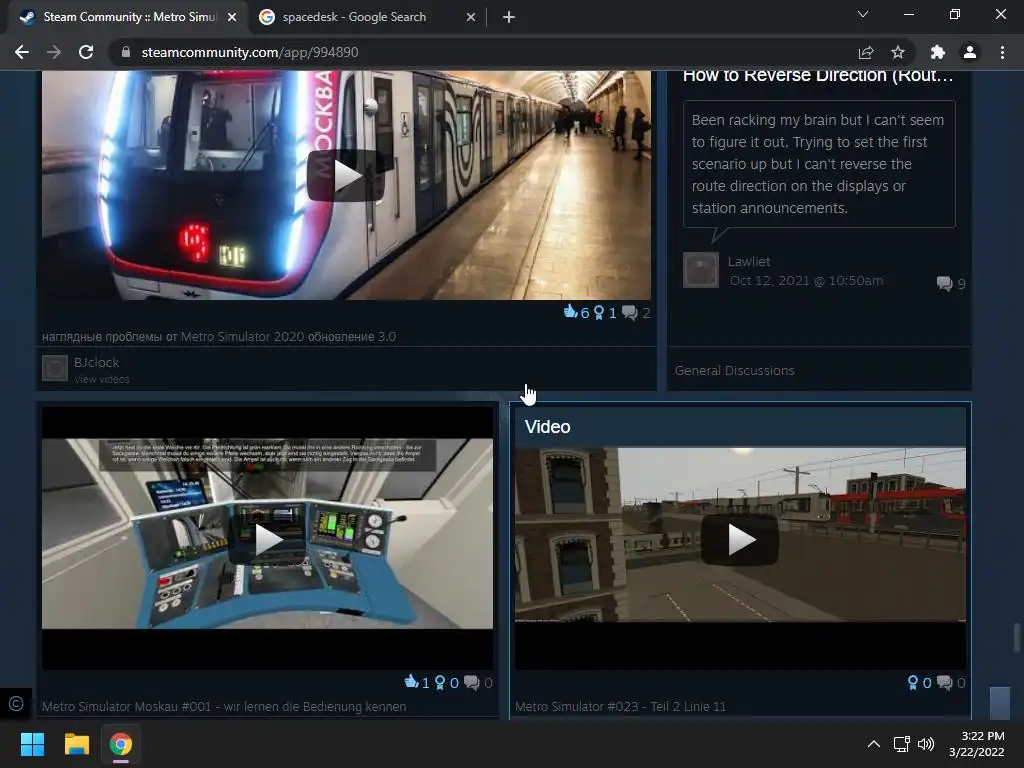The image size is (1024, 768).
Task: Close the Steam Community tab
Action: [232, 17]
